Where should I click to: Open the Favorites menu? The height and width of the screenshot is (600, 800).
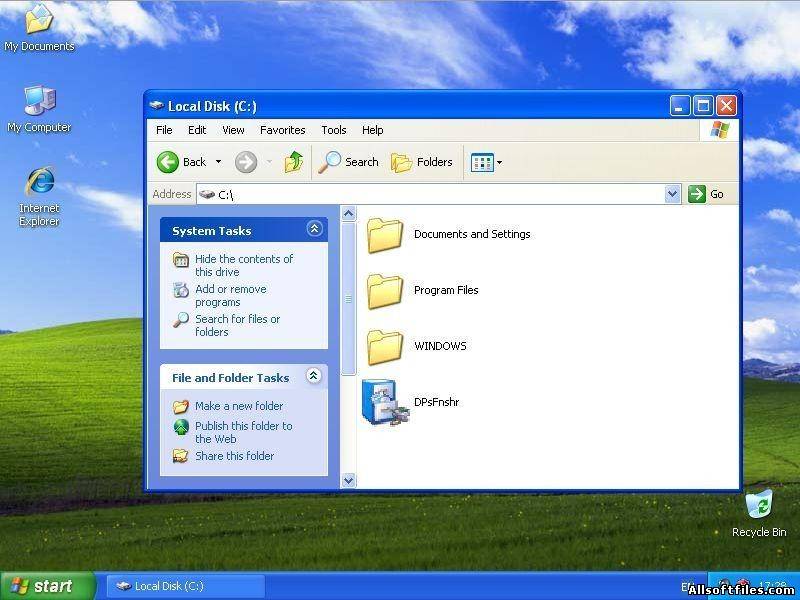282,130
